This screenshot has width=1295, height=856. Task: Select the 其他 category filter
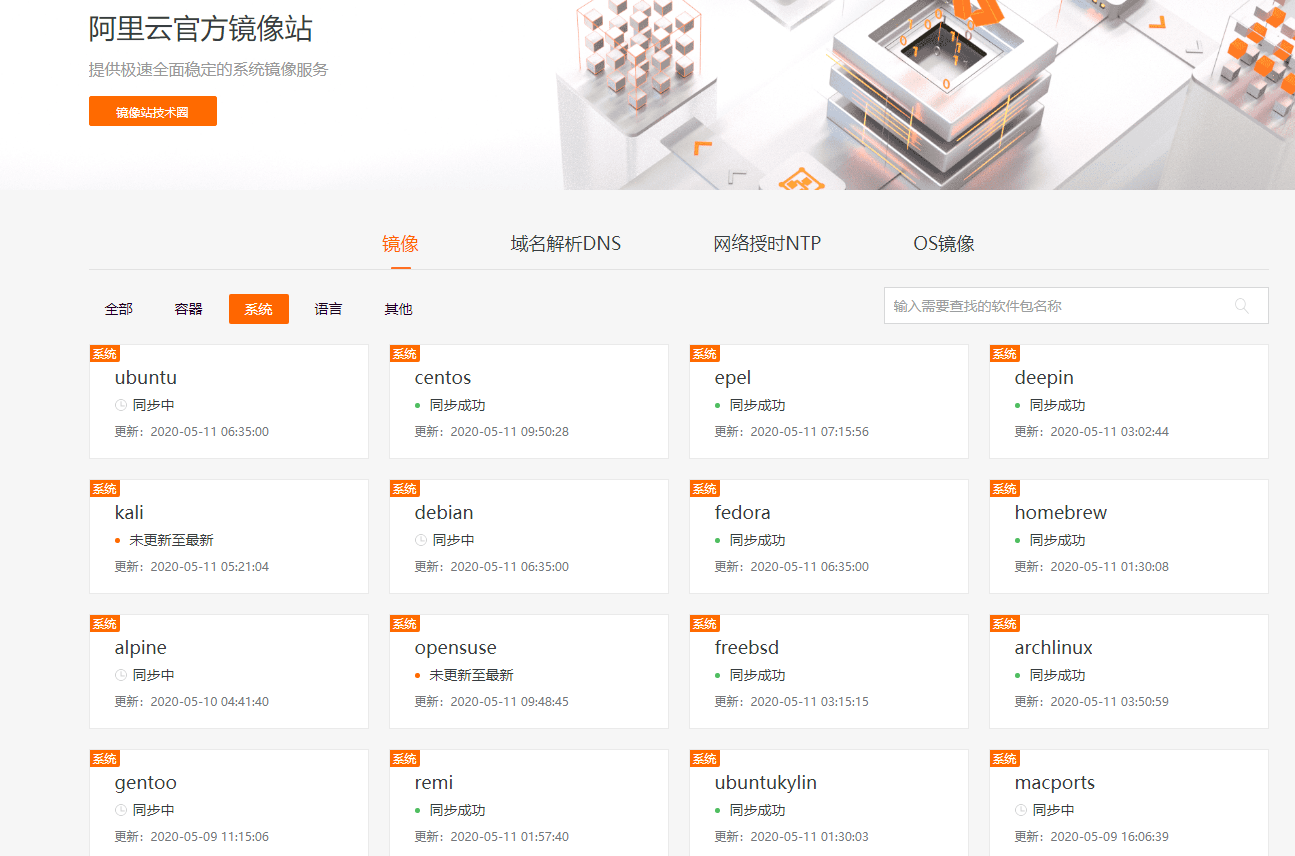[399, 309]
